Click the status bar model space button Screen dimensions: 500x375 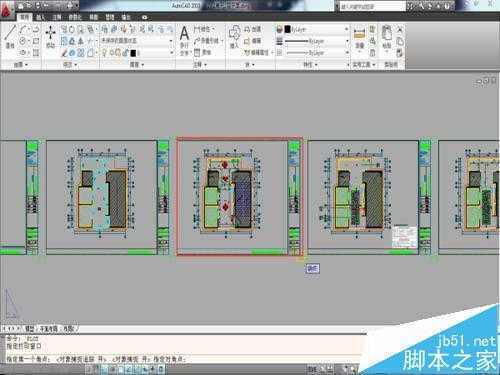pyautogui.click(x=312, y=369)
